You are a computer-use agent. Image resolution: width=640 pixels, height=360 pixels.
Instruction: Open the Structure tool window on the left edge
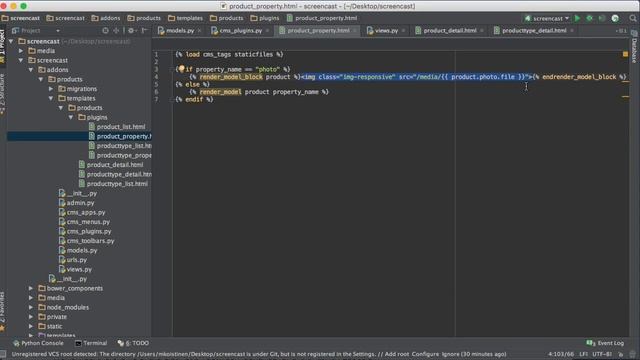click(x=2, y=94)
